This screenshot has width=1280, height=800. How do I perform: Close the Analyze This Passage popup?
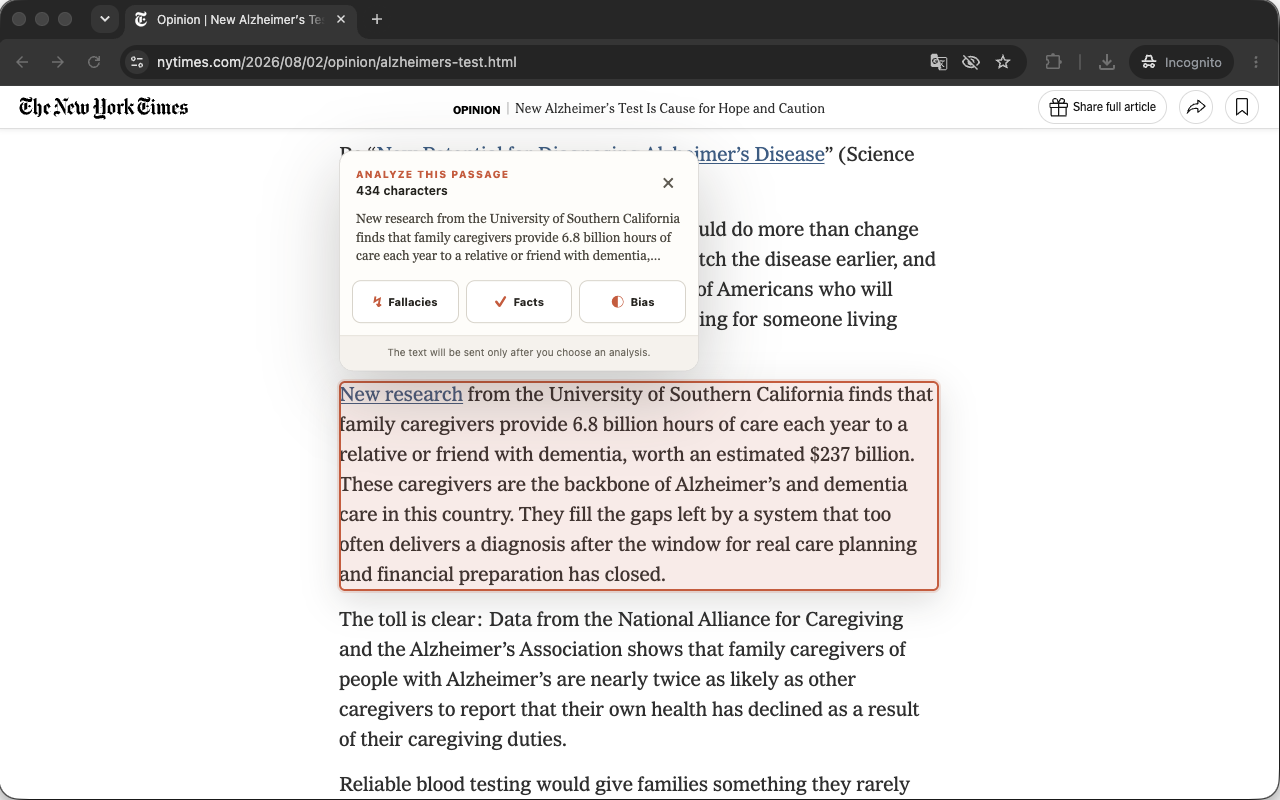[x=668, y=183]
